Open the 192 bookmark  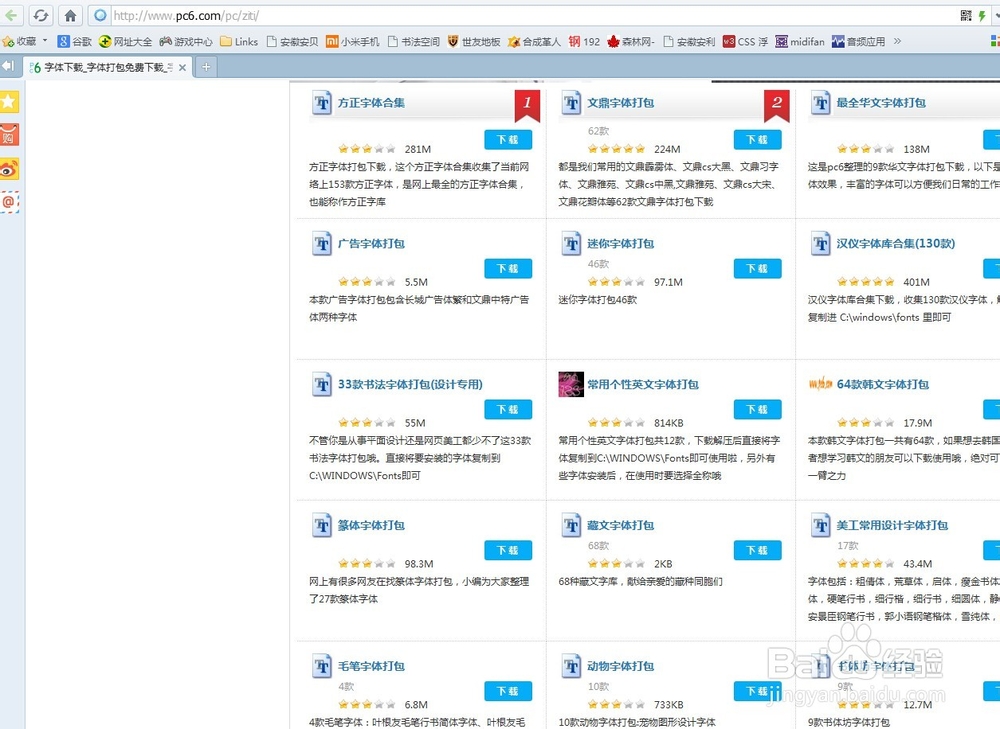(584, 41)
